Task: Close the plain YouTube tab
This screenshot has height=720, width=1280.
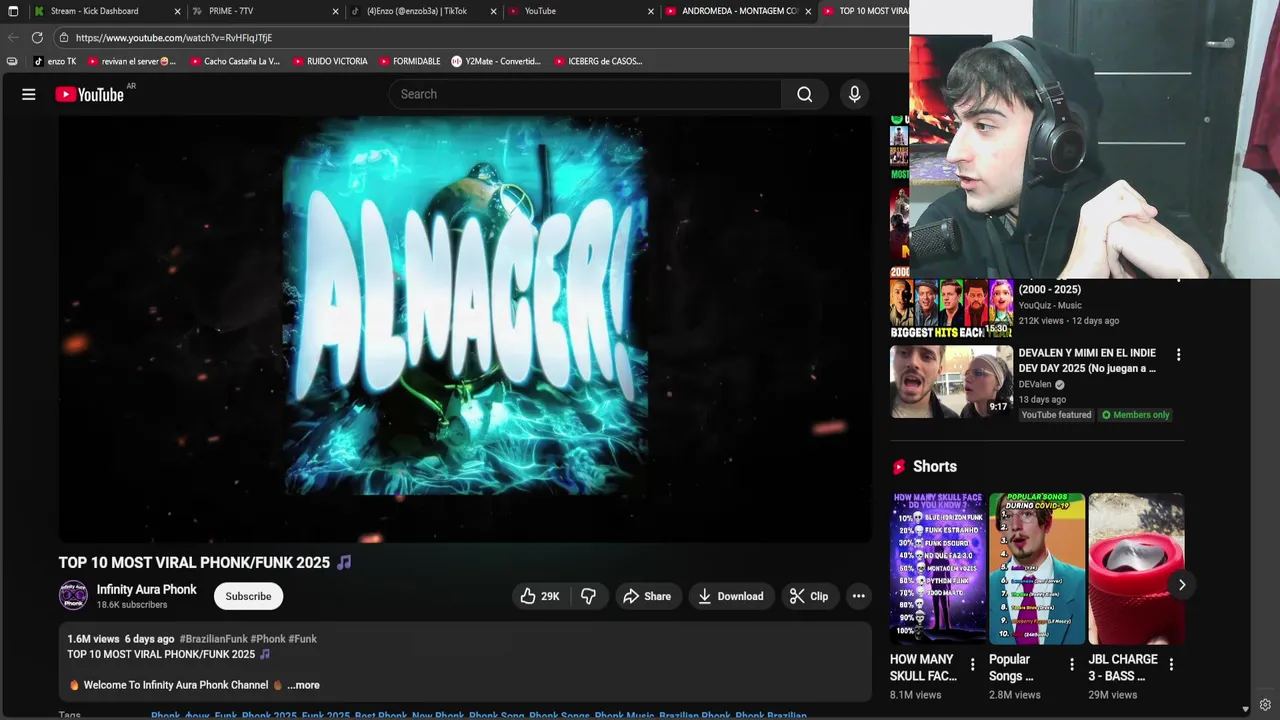Action: click(x=651, y=11)
